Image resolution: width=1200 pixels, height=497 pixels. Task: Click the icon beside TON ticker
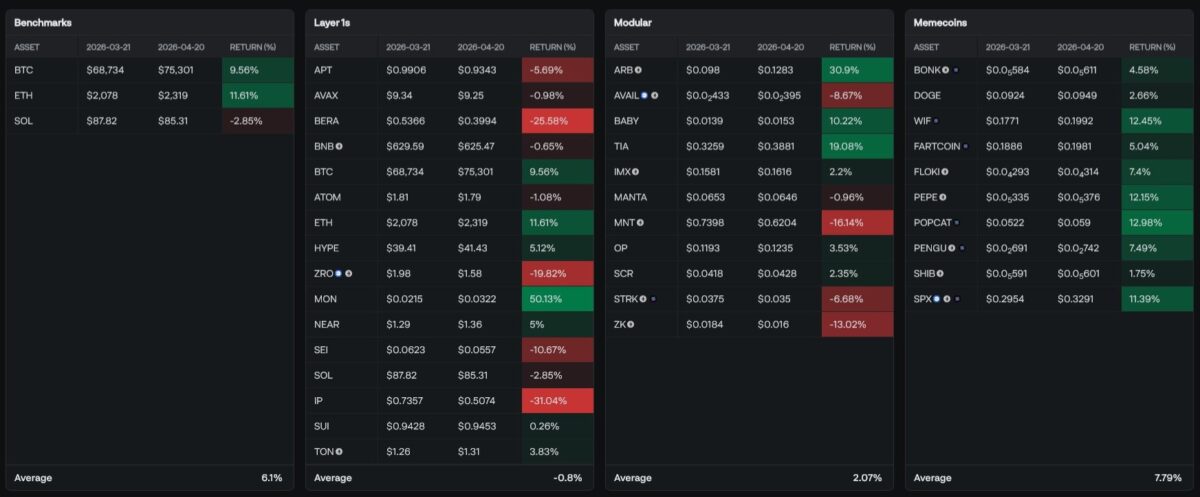coord(339,451)
